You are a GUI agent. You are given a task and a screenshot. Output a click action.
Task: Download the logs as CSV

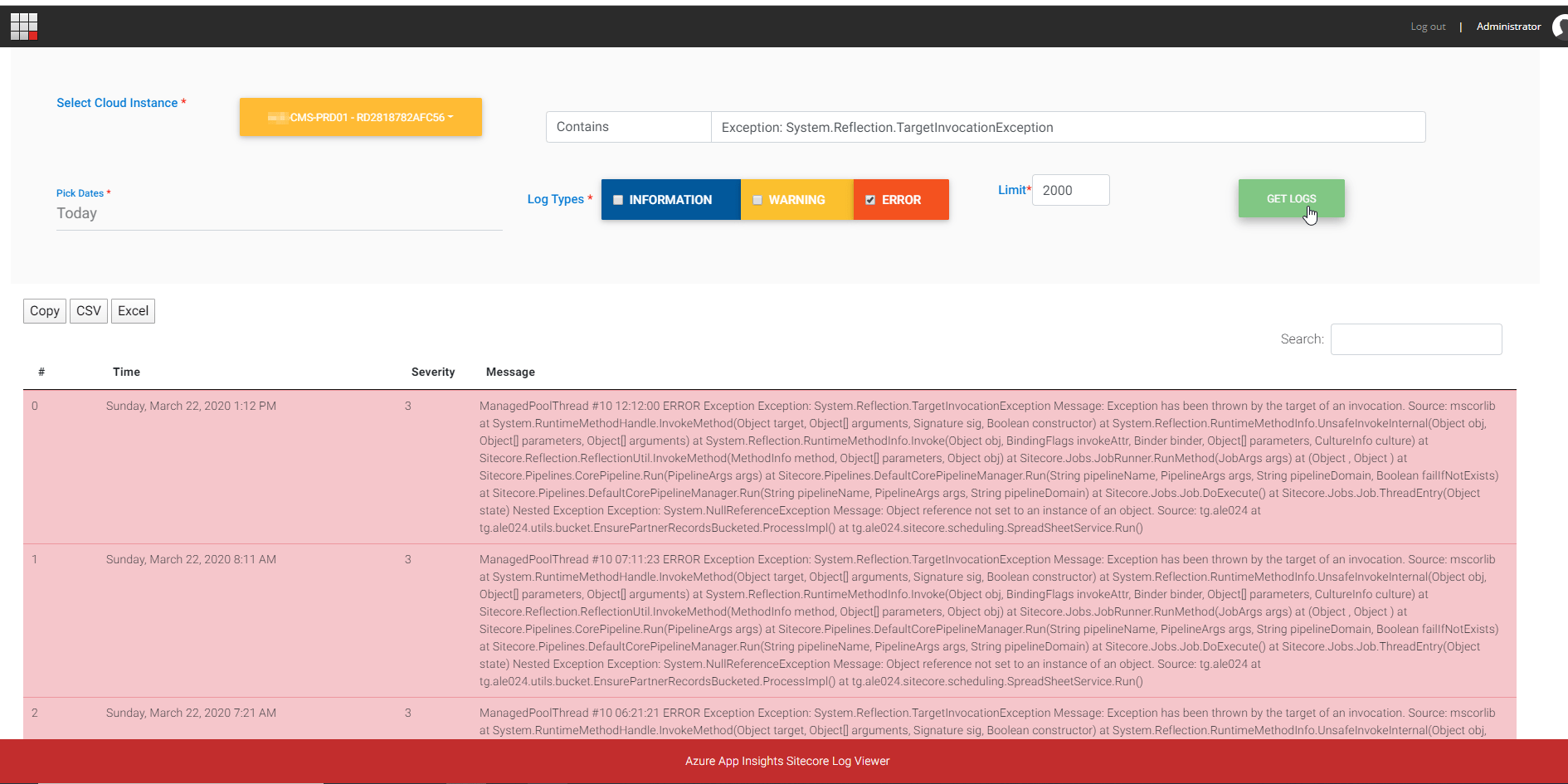88,310
